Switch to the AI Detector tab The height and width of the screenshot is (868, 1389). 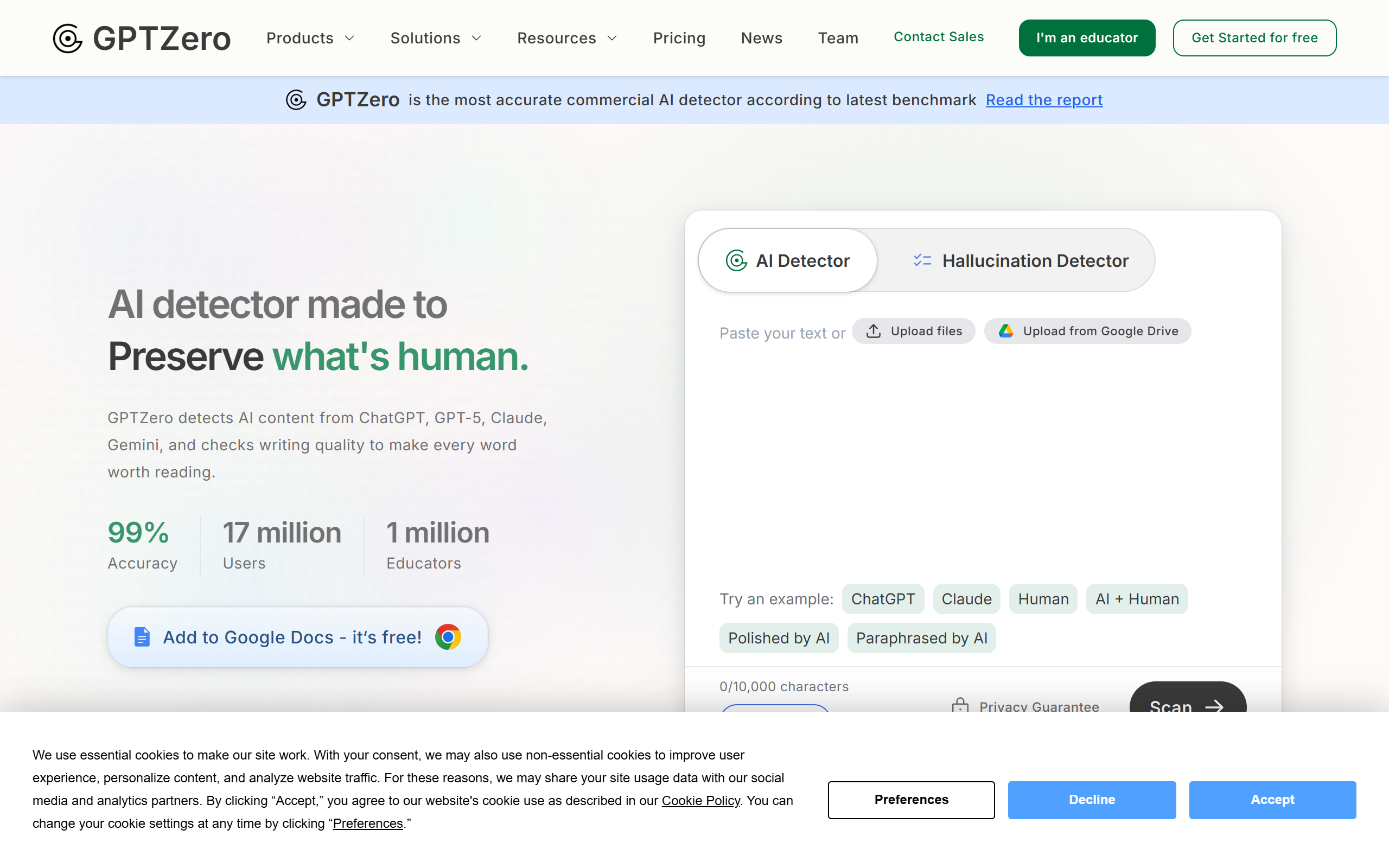787,260
